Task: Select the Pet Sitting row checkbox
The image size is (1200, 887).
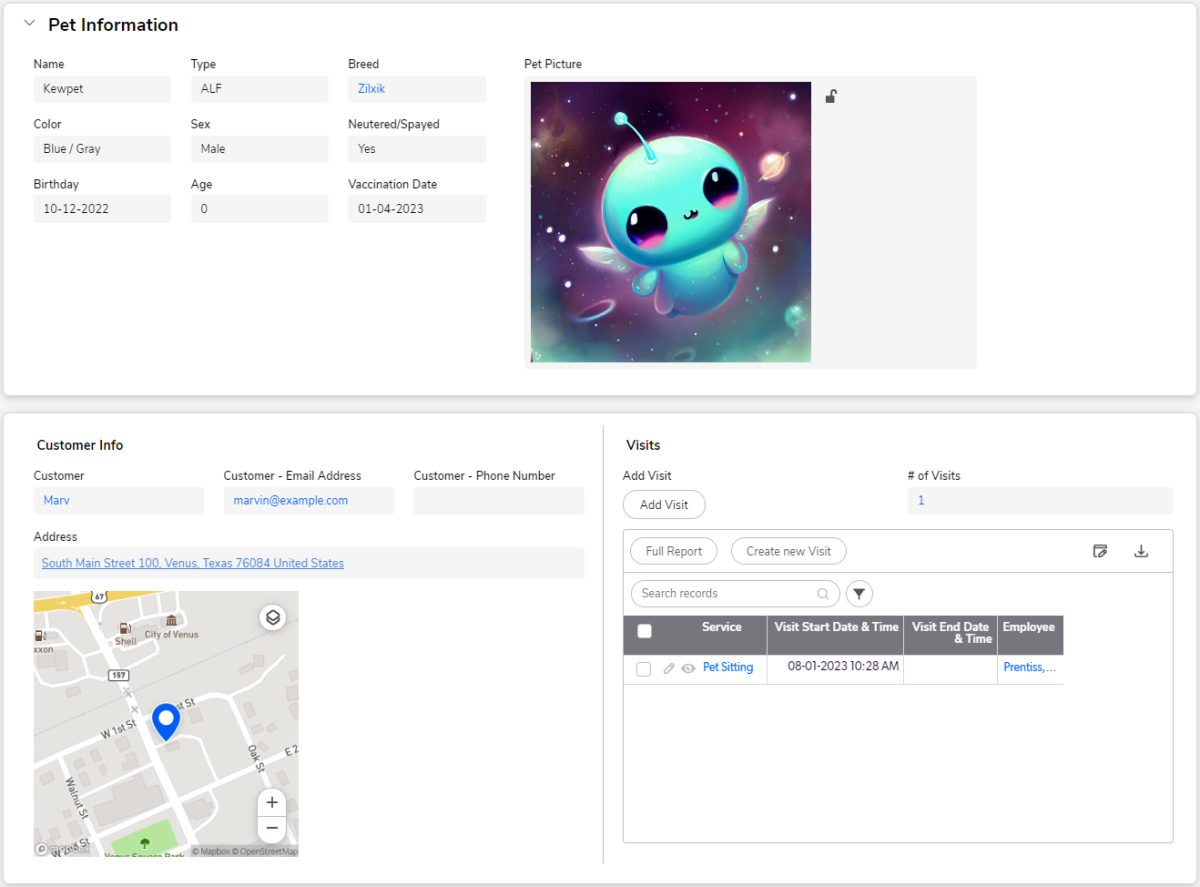Action: pyautogui.click(x=644, y=669)
